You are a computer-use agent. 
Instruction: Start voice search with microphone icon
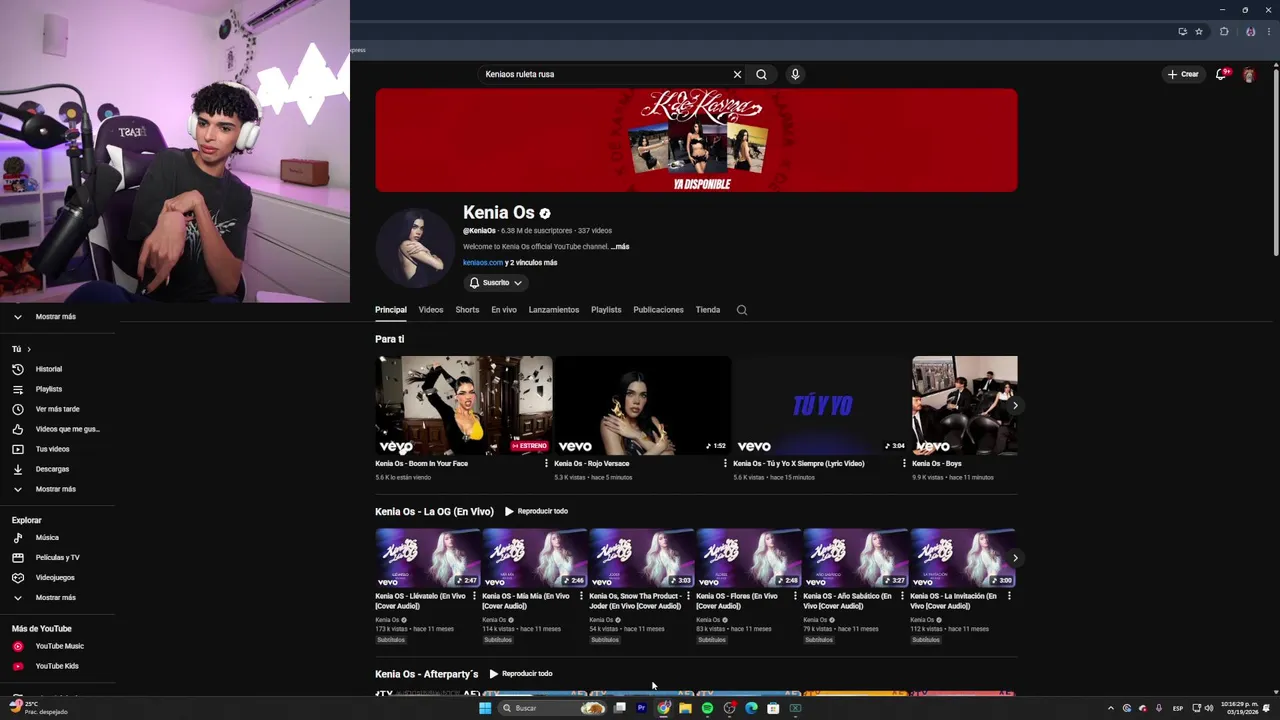tap(795, 74)
